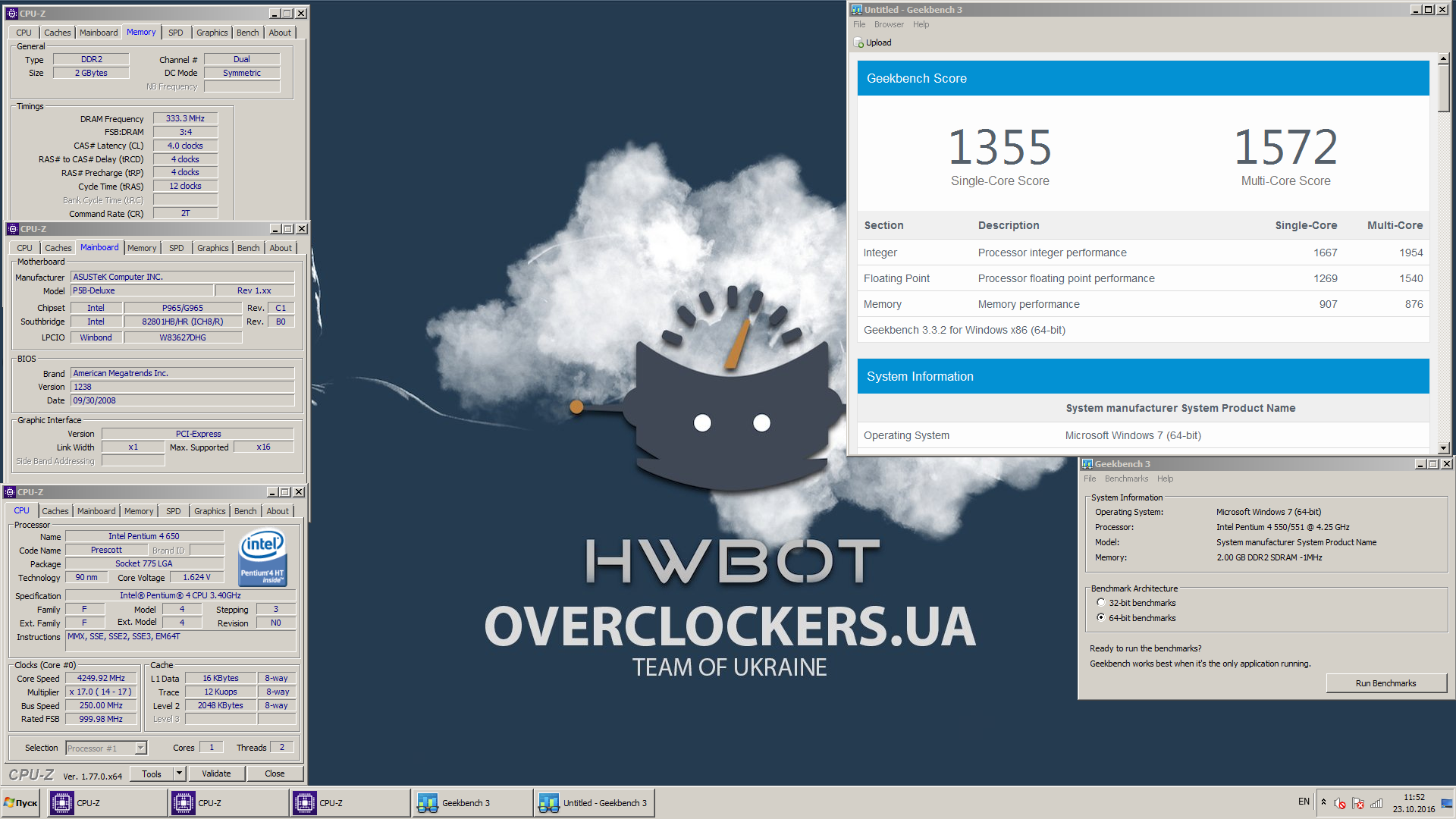Click the Core Speed value 4249.92 MHz
Image resolution: width=1456 pixels, height=819 pixels.
[101, 678]
